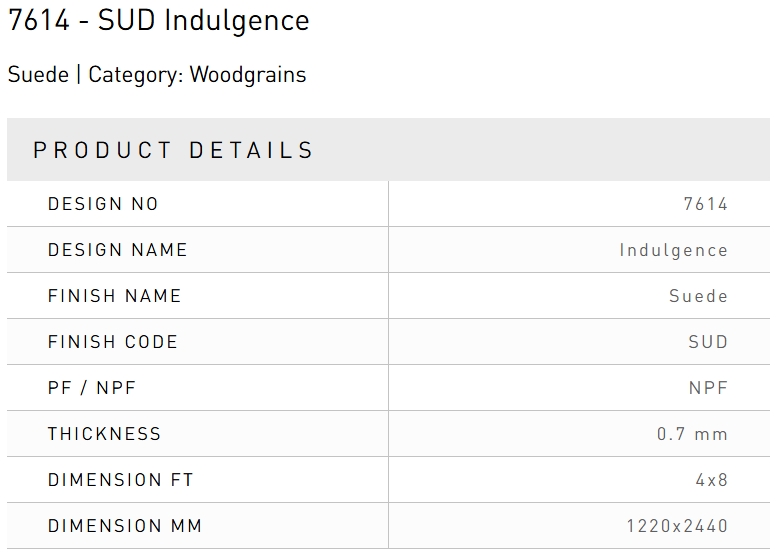
Task: Select the 'DIMENSION MM' row label
Action: click(x=124, y=526)
